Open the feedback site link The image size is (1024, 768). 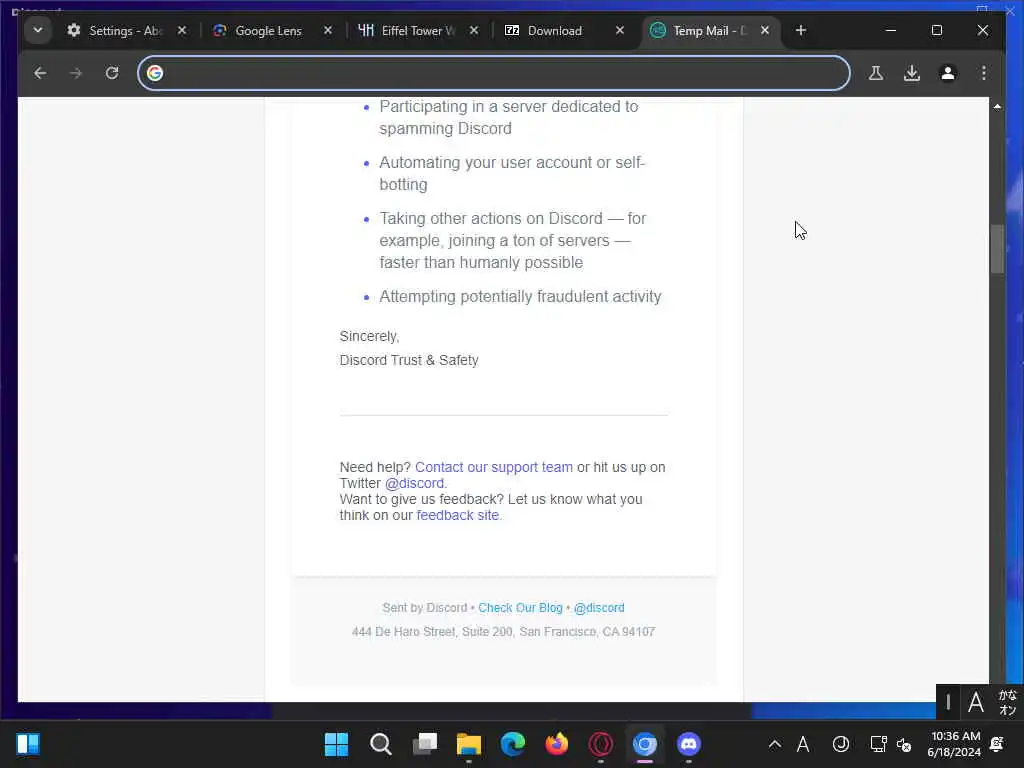[x=458, y=515]
